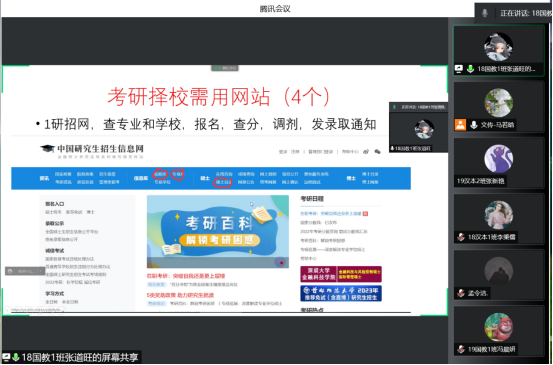Screen dimensions: 553x365
Task: Select the purple cat avatar of 19汉本2班张新艳
Action: point(498,159)
